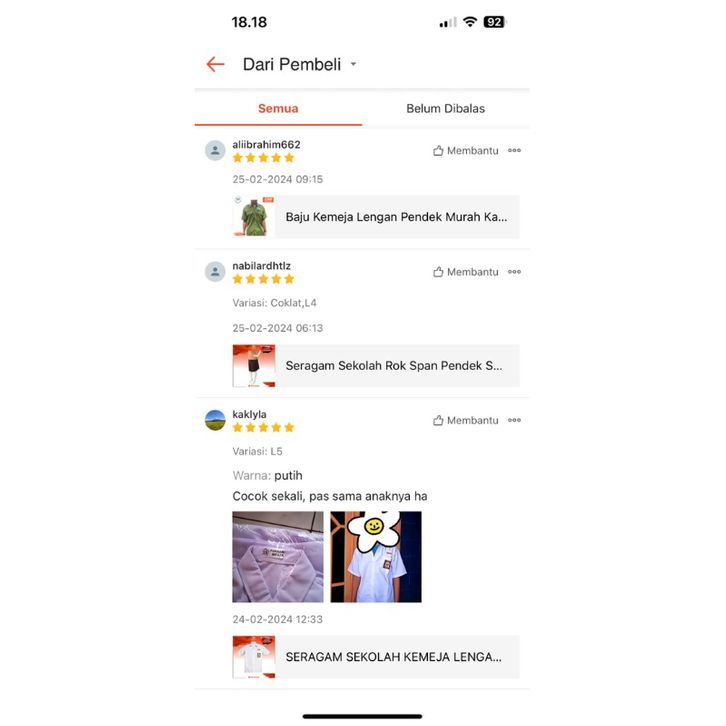
Task: Open Seragam Sekolah Rok Span Pendek product
Action: pyautogui.click(x=376, y=366)
